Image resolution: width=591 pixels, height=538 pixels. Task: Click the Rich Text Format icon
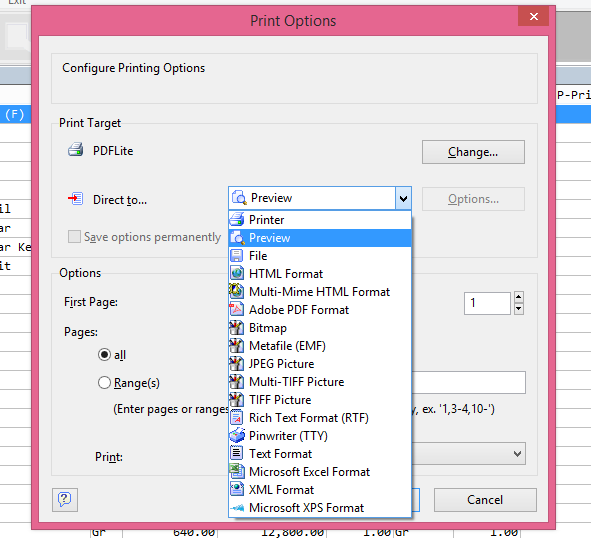pyautogui.click(x=237, y=417)
